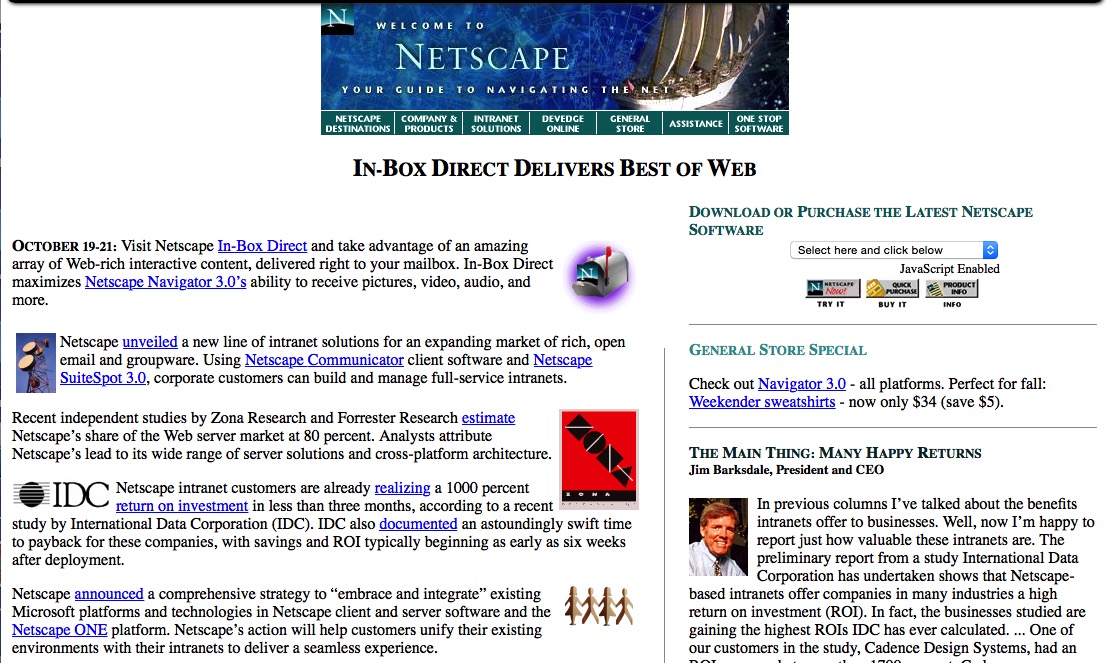The width and height of the screenshot is (1107, 663).
Task: Click the Netscape Now Try It button
Action: [x=832, y=293]
